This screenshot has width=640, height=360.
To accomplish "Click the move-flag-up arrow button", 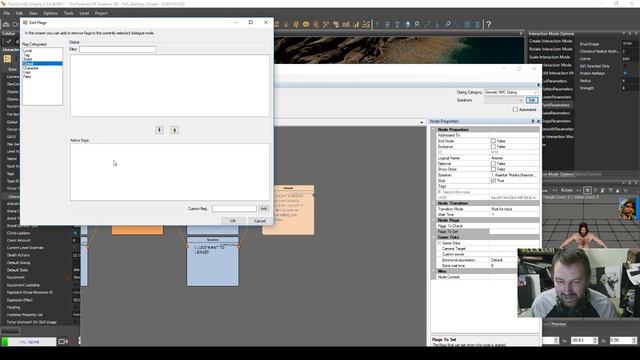I will [174, 130].
